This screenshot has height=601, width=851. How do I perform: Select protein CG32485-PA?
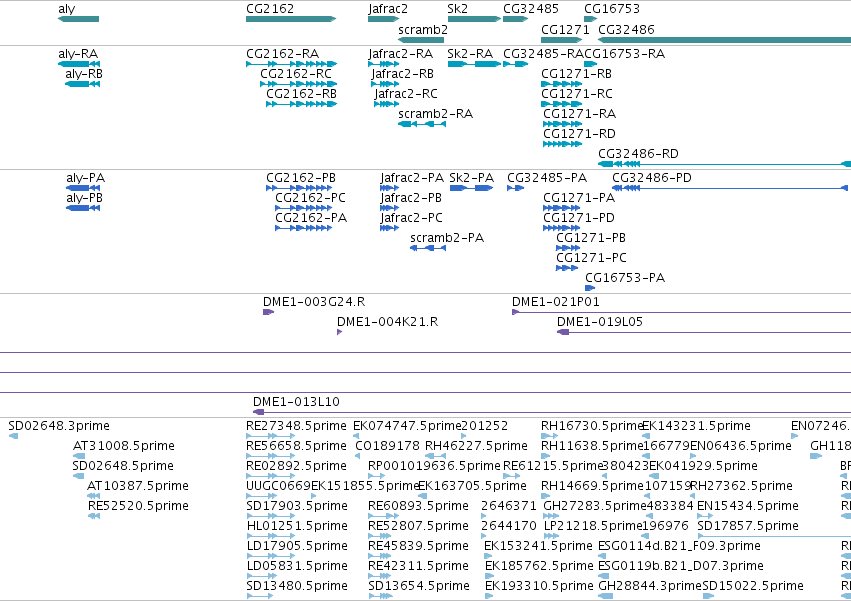(x=547, y=178)
